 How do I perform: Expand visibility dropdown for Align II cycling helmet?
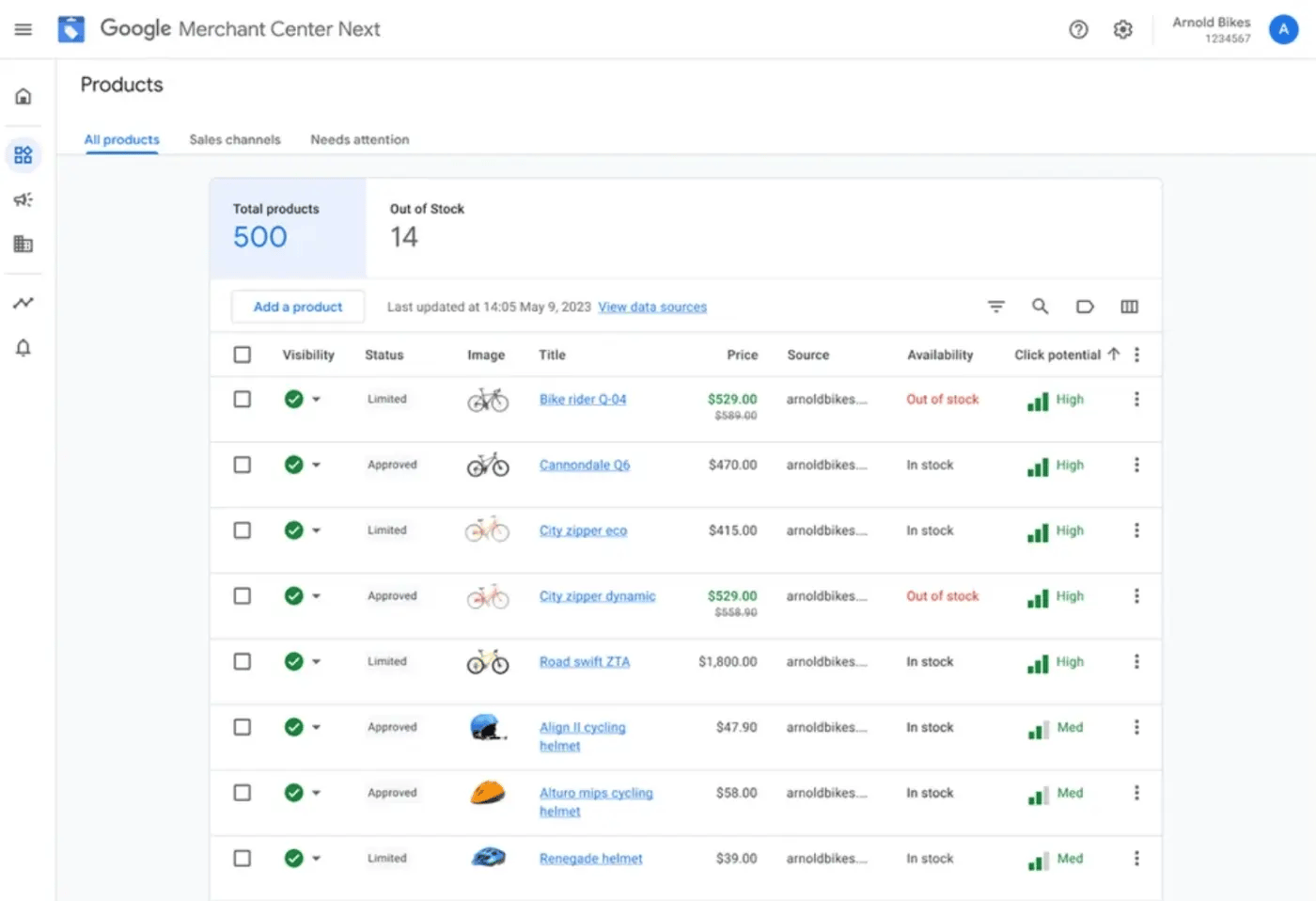(316, 727)
